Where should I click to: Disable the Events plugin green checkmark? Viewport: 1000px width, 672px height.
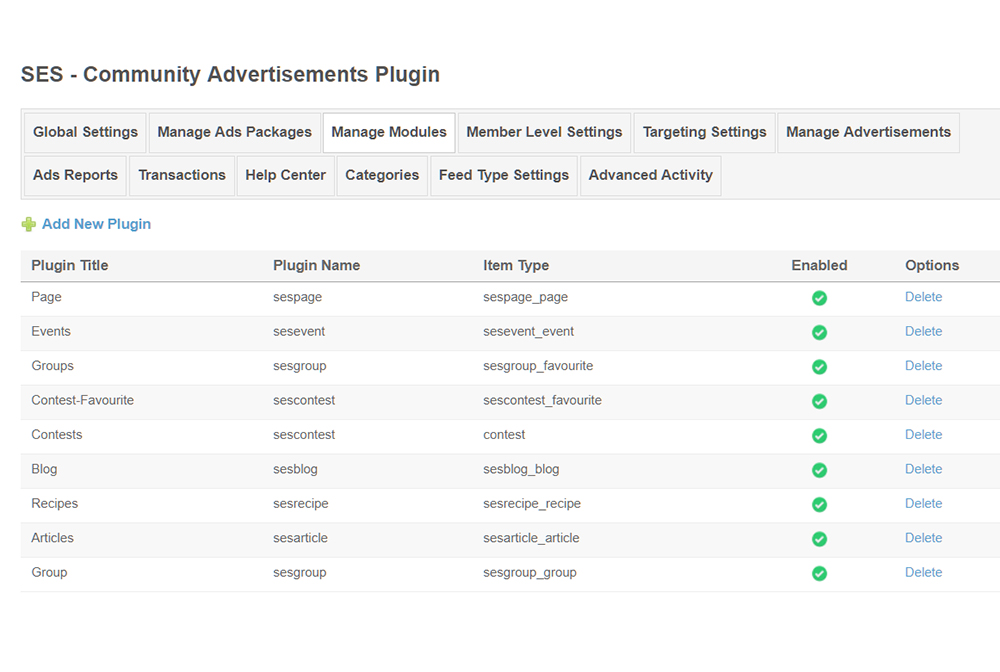[x=819, y=332]
